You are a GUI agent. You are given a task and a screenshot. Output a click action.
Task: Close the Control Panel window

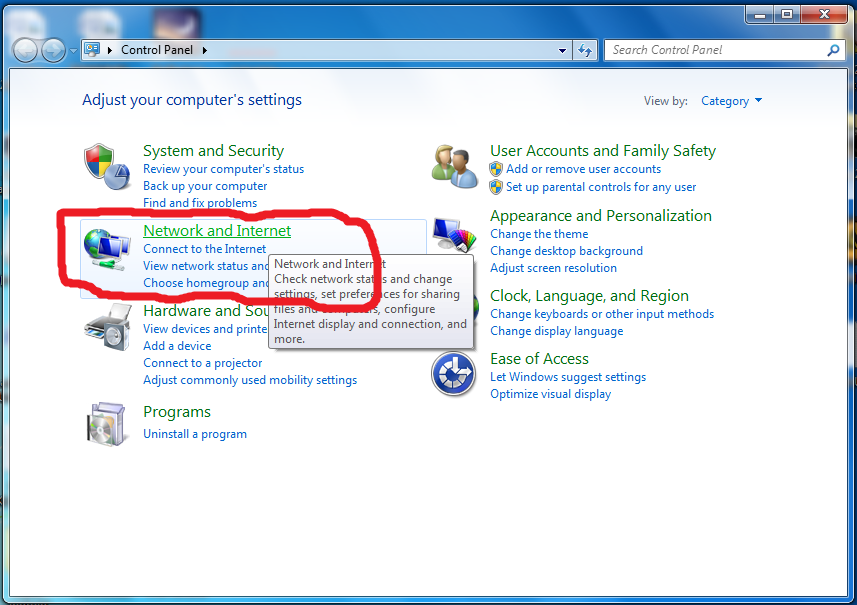pos(824,14)
